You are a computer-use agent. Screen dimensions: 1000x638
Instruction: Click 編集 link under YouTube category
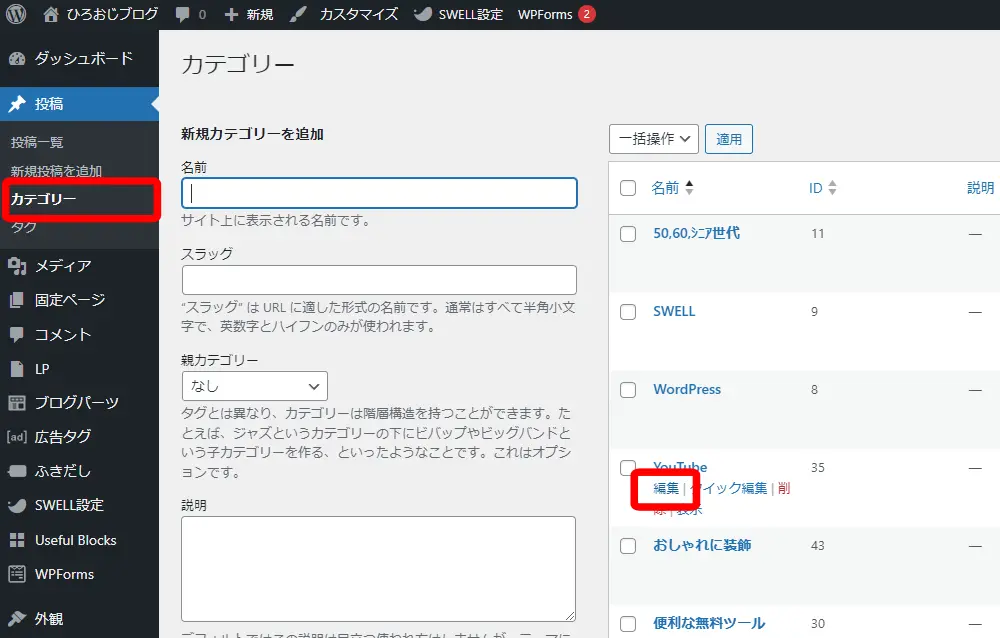tap(666, 488)
